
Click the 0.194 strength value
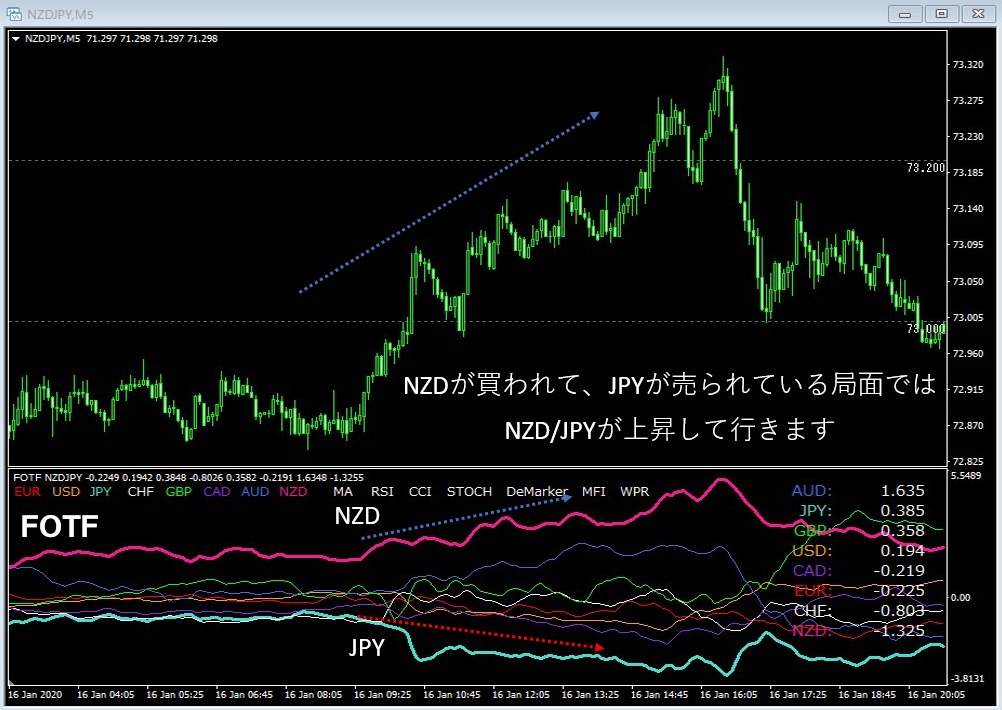902,550
